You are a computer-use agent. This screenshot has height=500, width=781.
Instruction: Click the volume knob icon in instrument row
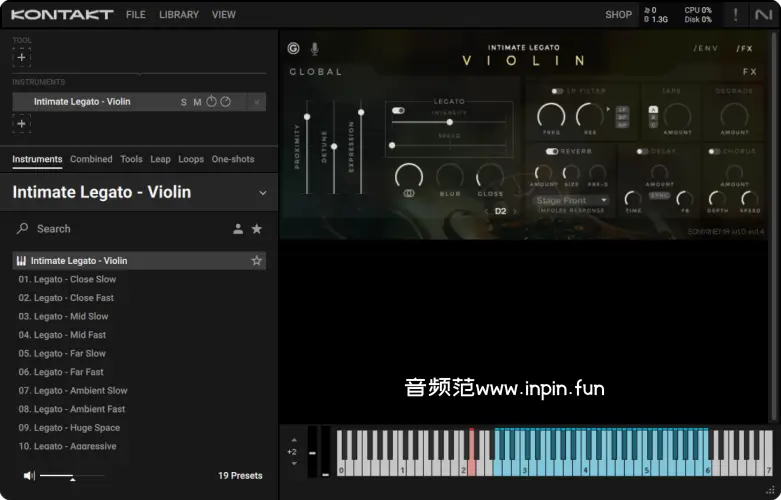tap(211, 102)
